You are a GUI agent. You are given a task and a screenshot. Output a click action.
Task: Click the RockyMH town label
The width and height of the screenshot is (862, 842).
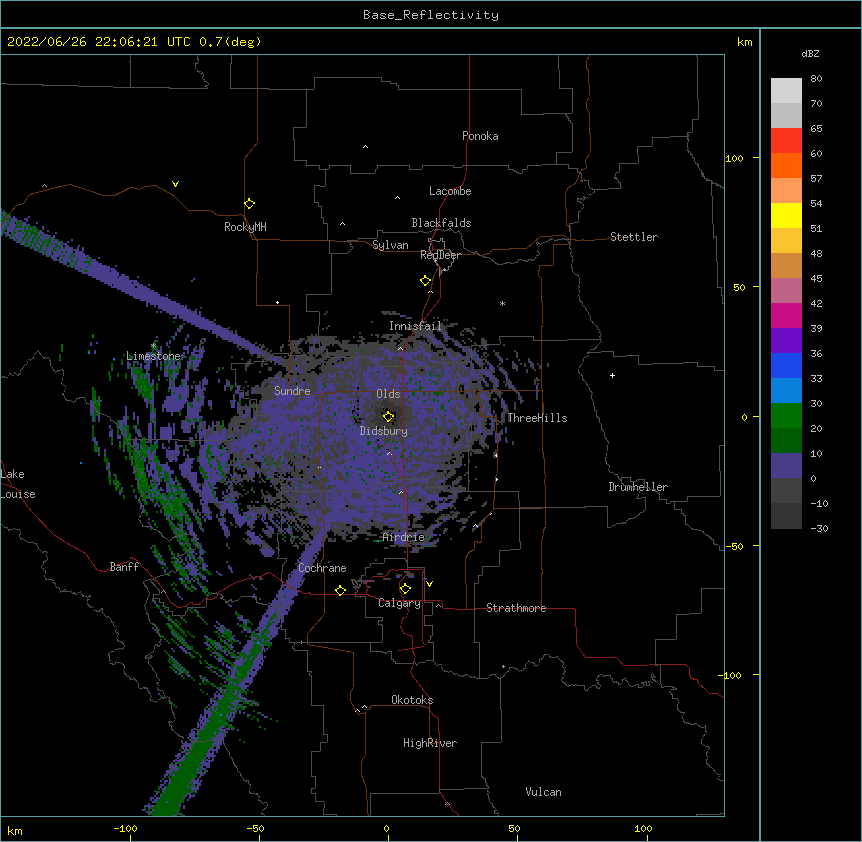(x=245, y=227)
